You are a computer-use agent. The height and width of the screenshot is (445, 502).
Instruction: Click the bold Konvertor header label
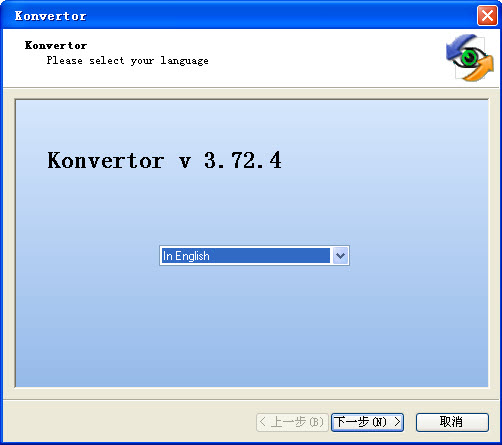[x=56, y=45]
